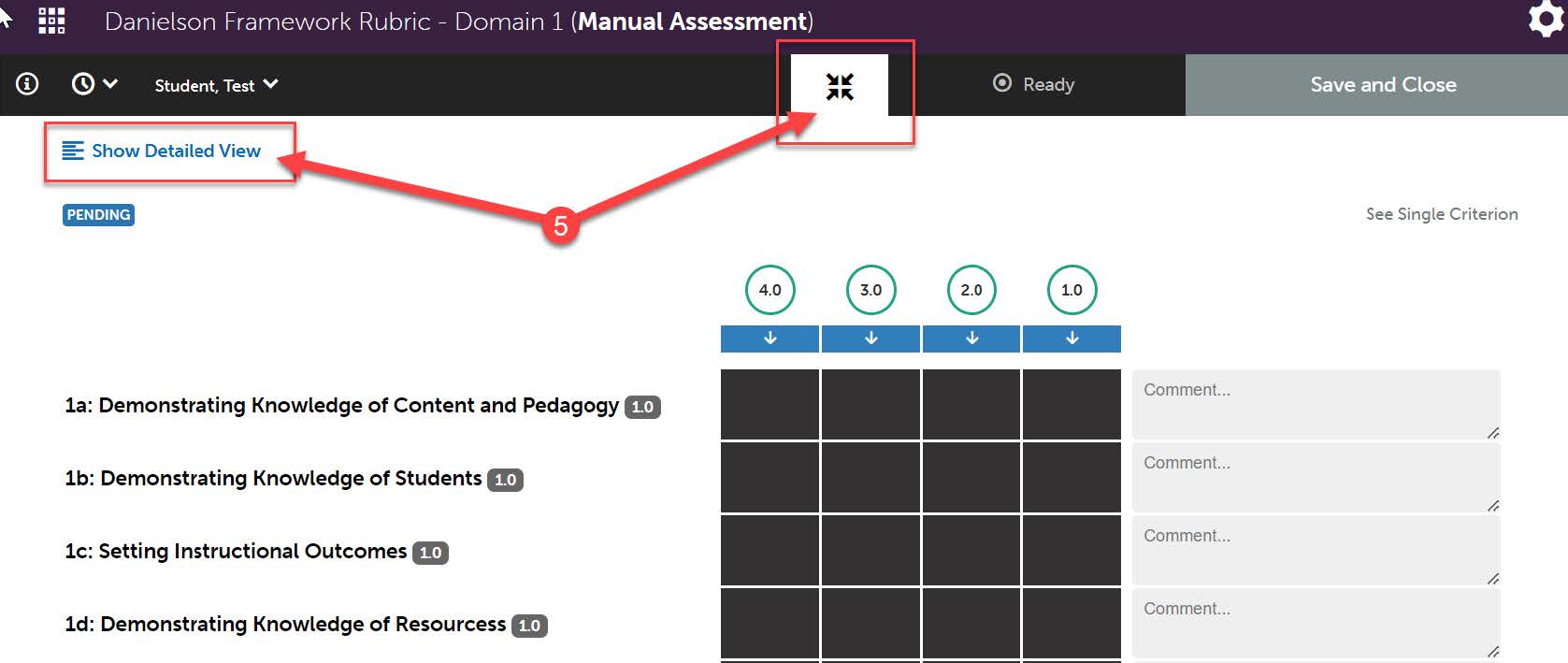This screenshot has width=1568, height=663.
Task: Open the apps grid menu icon
Action: point(51,21)
